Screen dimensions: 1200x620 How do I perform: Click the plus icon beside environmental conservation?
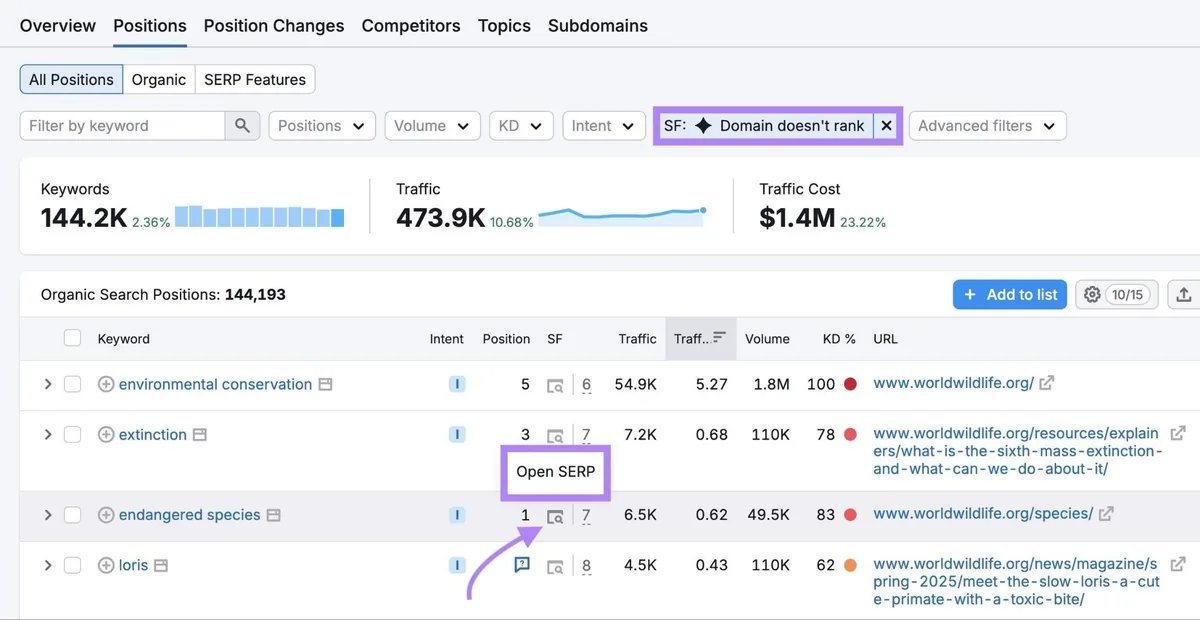106,384
